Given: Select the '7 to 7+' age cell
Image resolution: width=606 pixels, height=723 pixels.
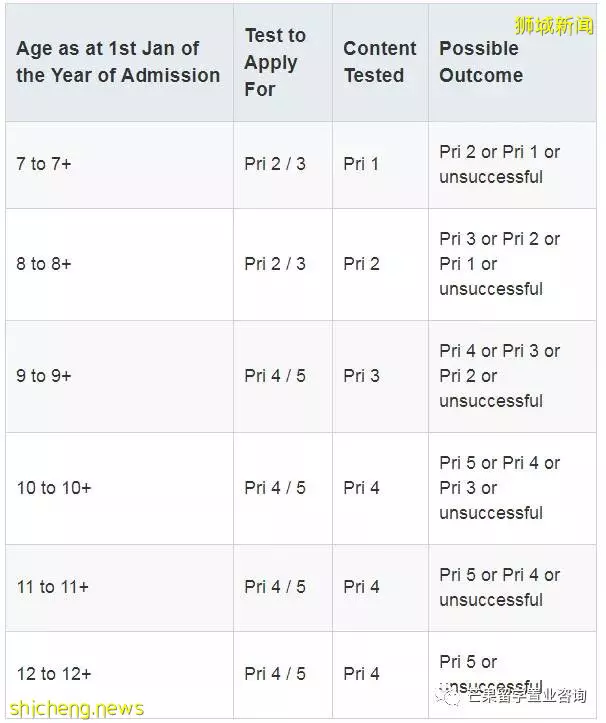Looking at the screenshot, I should 119,165.
